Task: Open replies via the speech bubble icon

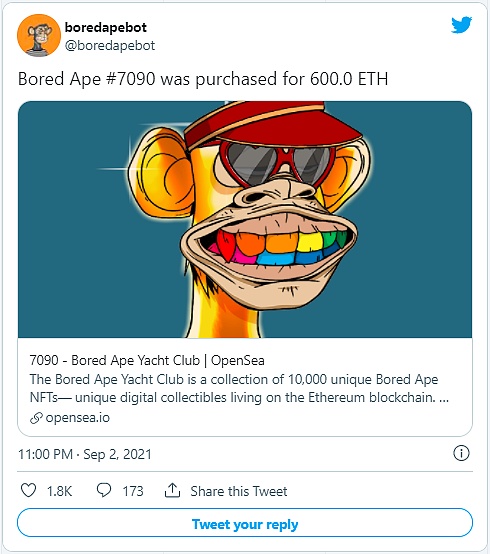Action: 104,490
